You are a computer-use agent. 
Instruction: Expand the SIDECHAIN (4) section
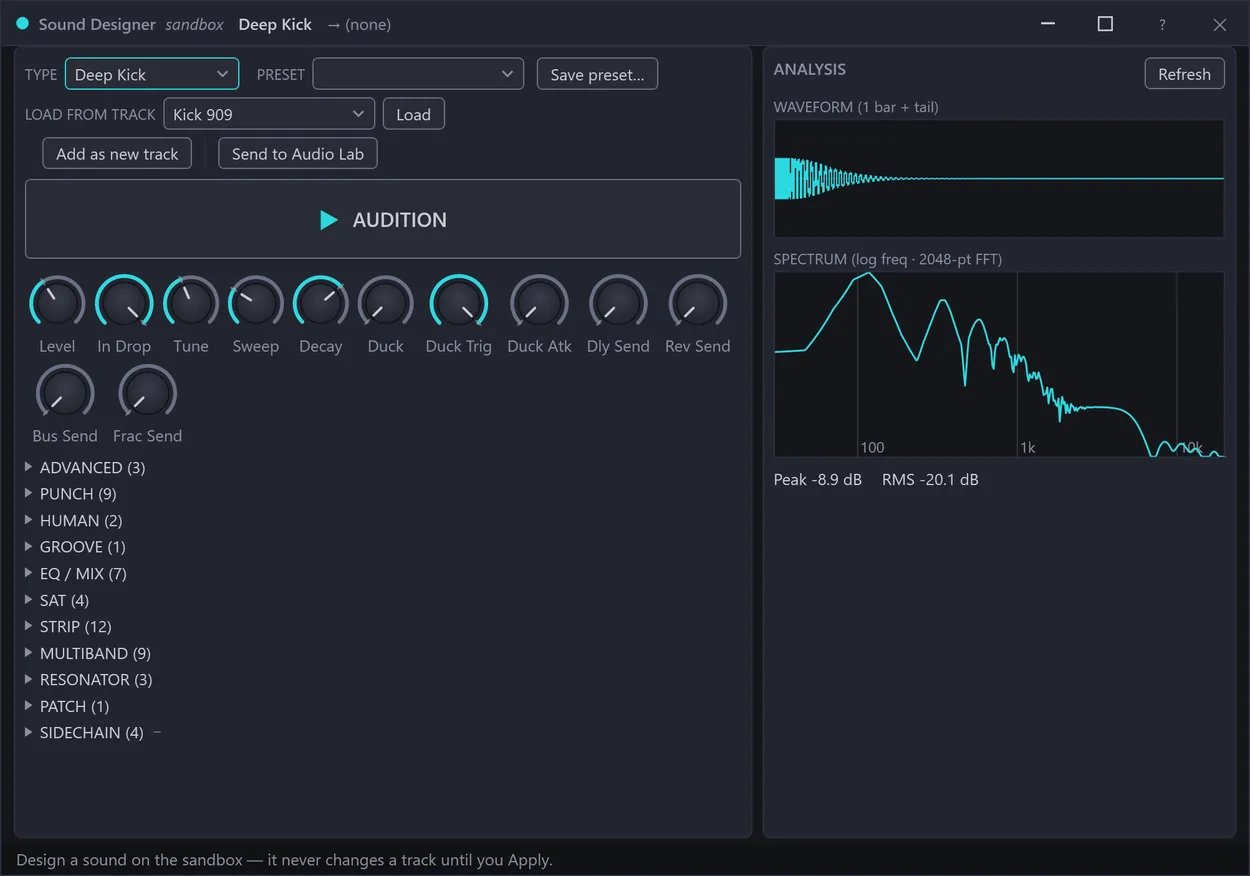[84, 732]
